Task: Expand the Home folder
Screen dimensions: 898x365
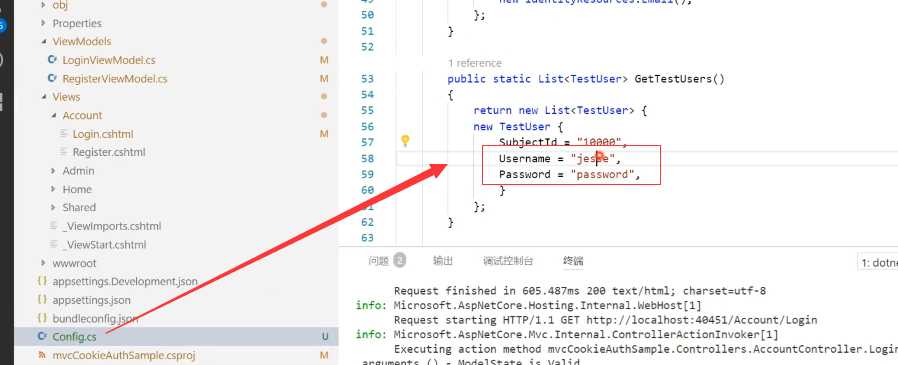Action: [x=53, y=189]
